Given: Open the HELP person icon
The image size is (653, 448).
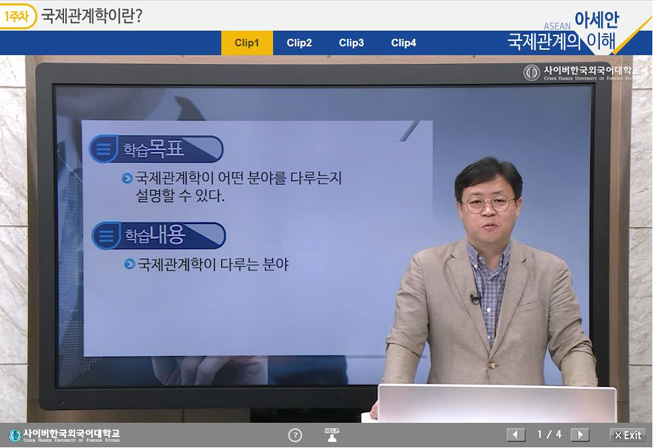Looking at the screenshot, I should (x=332, y=435).
